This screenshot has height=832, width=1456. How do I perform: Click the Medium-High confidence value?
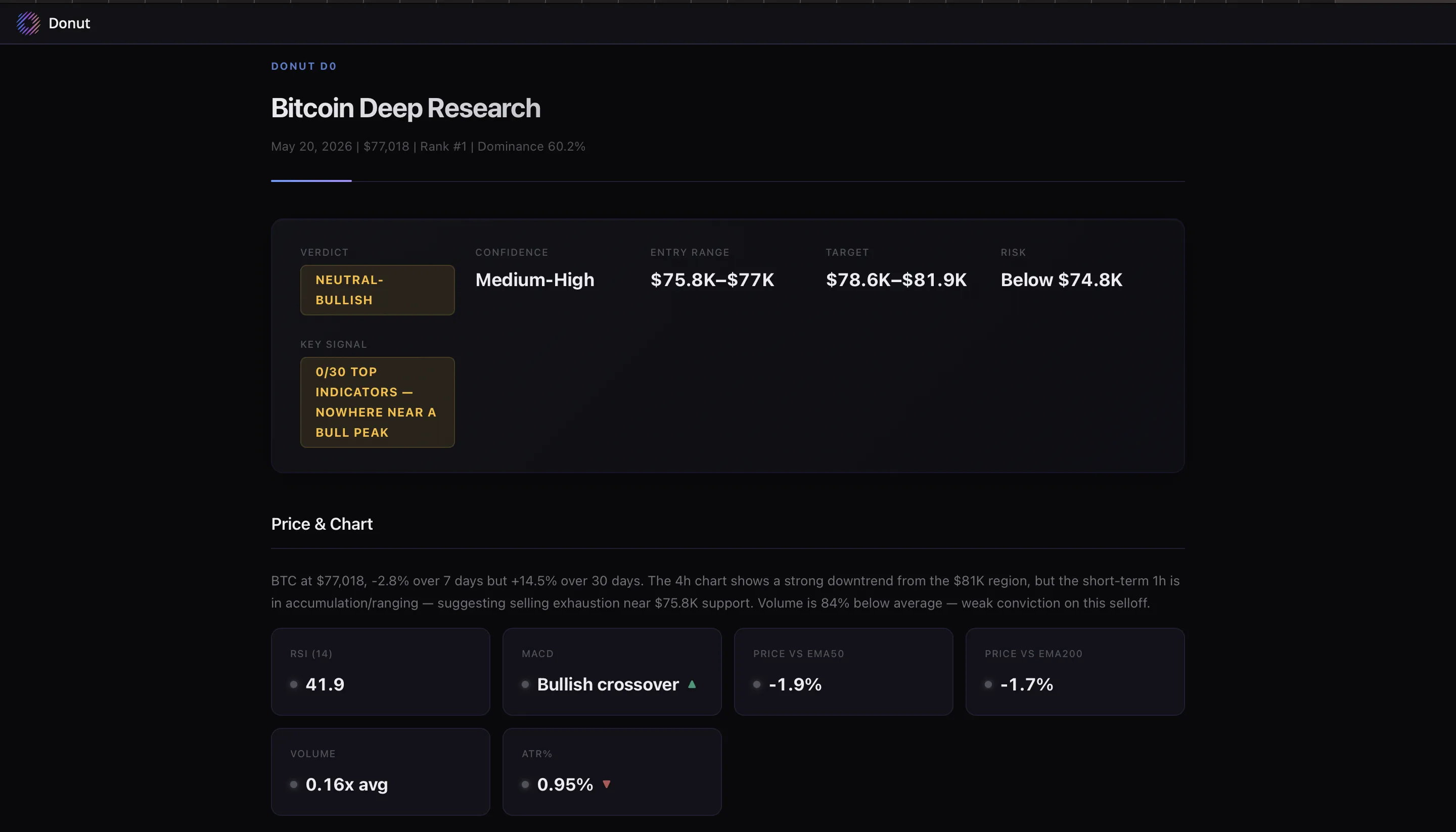[x=535, y=280]
